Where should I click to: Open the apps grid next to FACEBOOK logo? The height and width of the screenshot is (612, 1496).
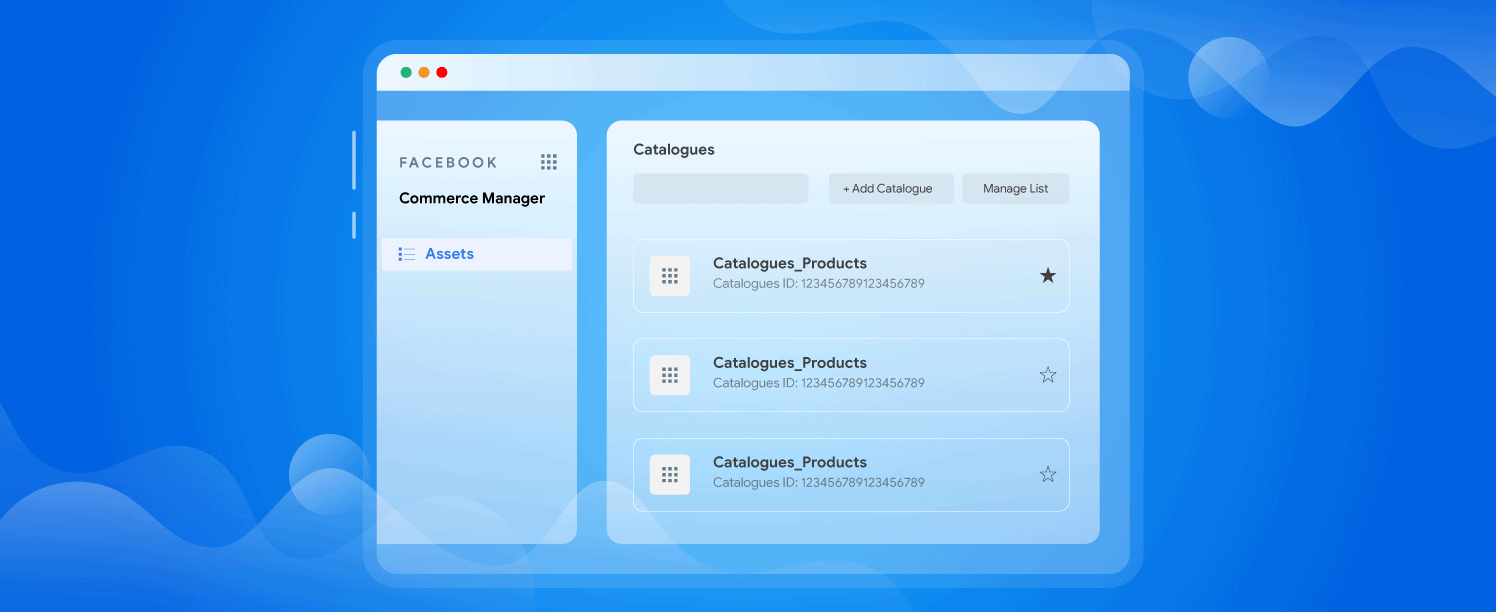point(548,161)
